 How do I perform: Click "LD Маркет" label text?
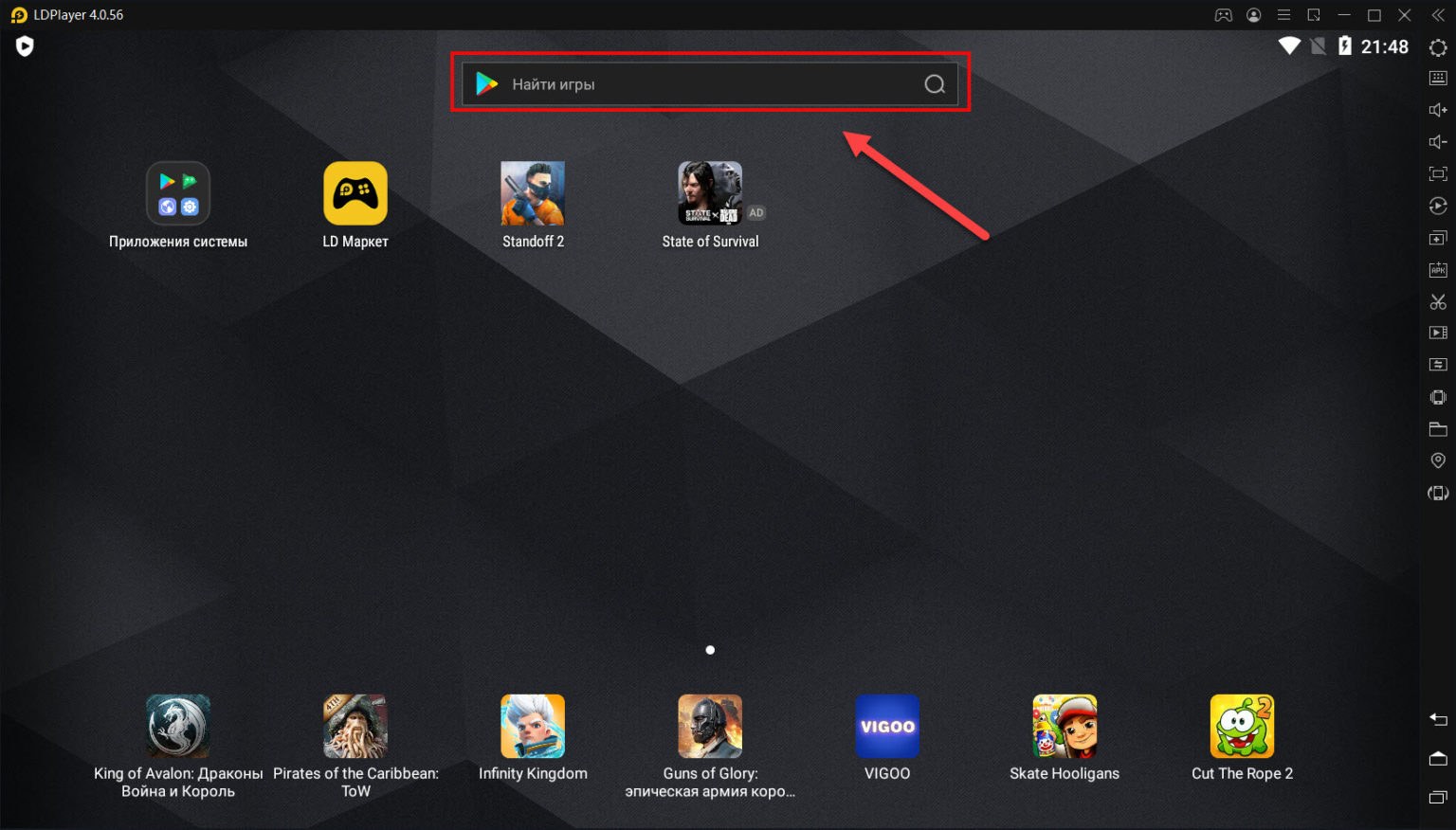(355, 242)
